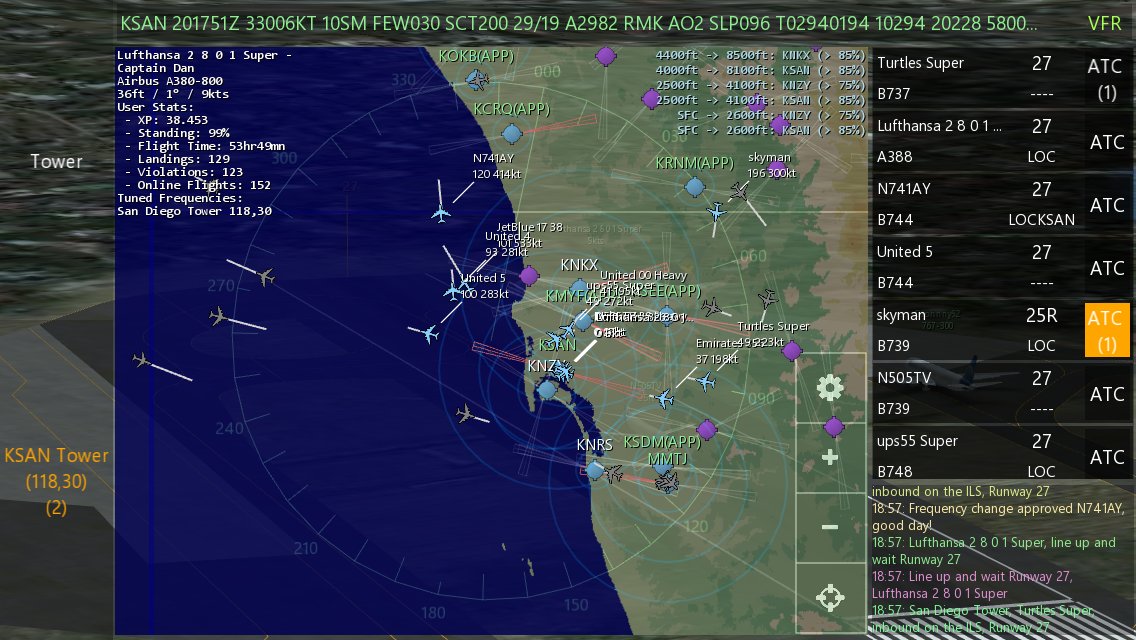Image resolution: width=1136 pixels, height=640 pixels.
Task: Select KNKX airport marker
Action: pos(579,288)
